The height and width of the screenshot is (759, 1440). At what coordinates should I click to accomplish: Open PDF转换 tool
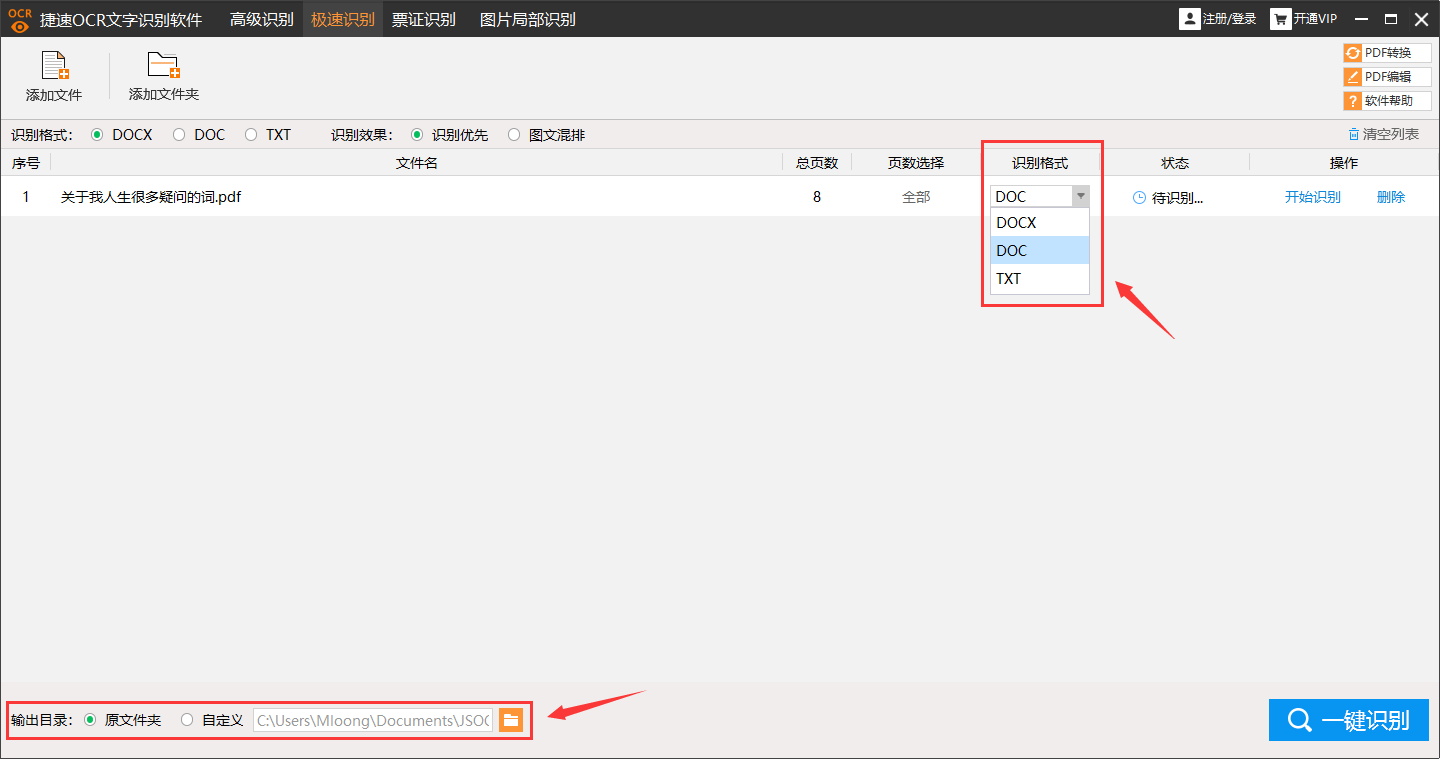(1387, 53)
